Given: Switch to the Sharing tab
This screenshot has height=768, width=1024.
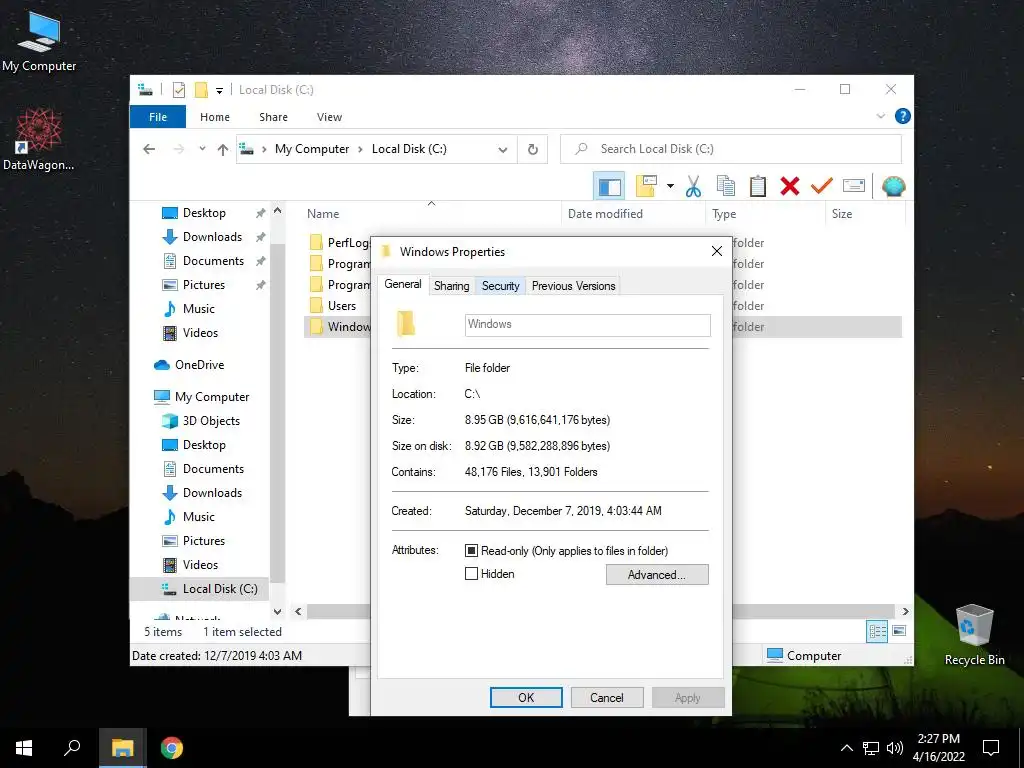Looking at the screenshot, I should coord(451,286).
